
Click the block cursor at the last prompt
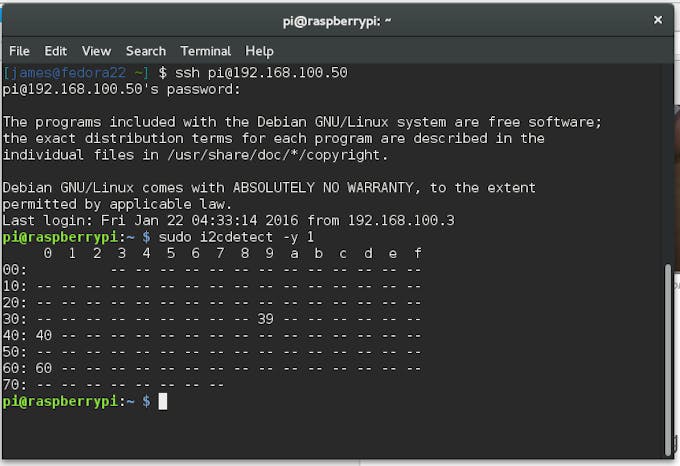pos(163,401)
